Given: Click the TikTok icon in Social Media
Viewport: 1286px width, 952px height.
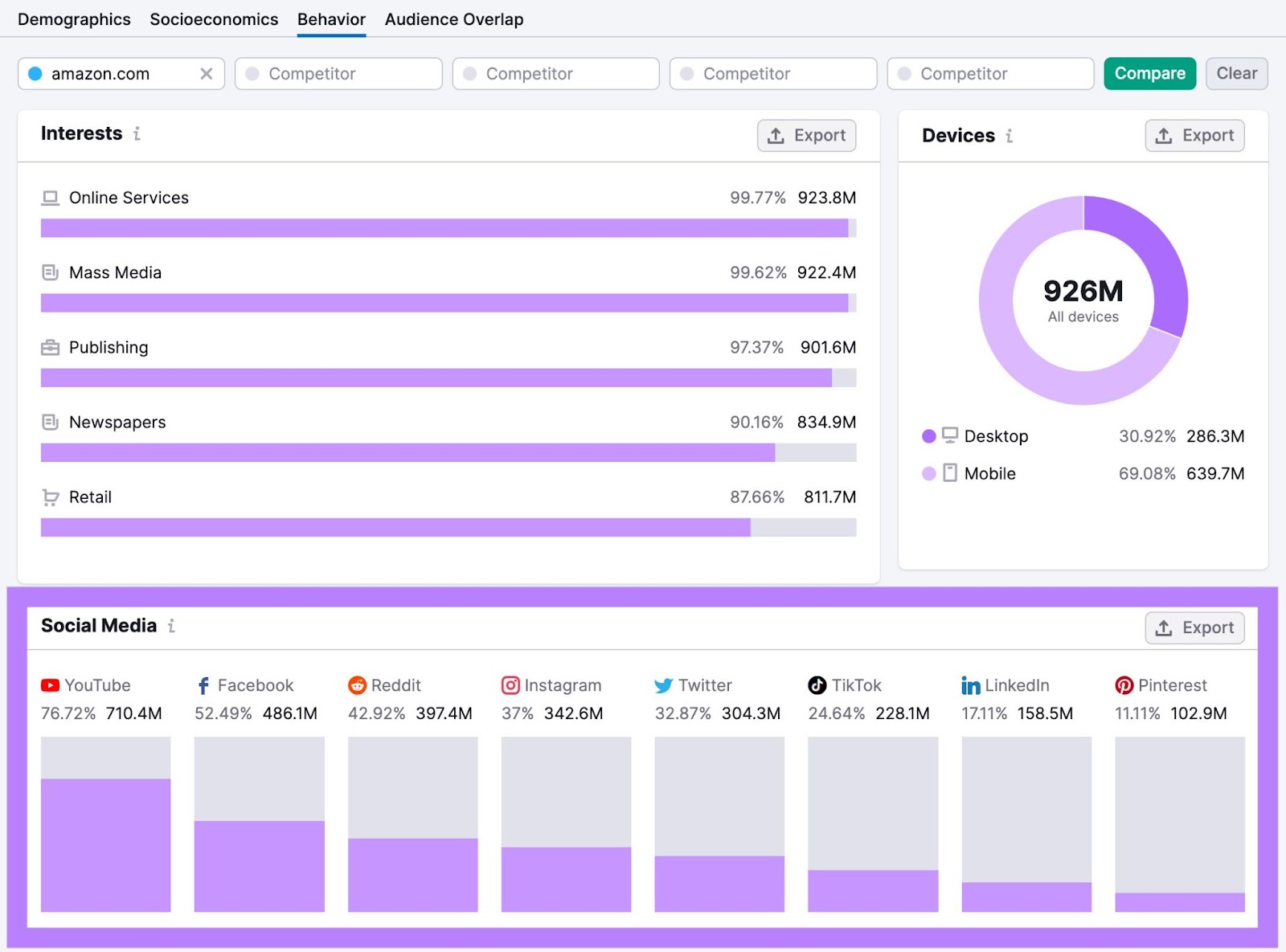Looking at the screenshot, I should pyautogui.click(x=817, y=685).
